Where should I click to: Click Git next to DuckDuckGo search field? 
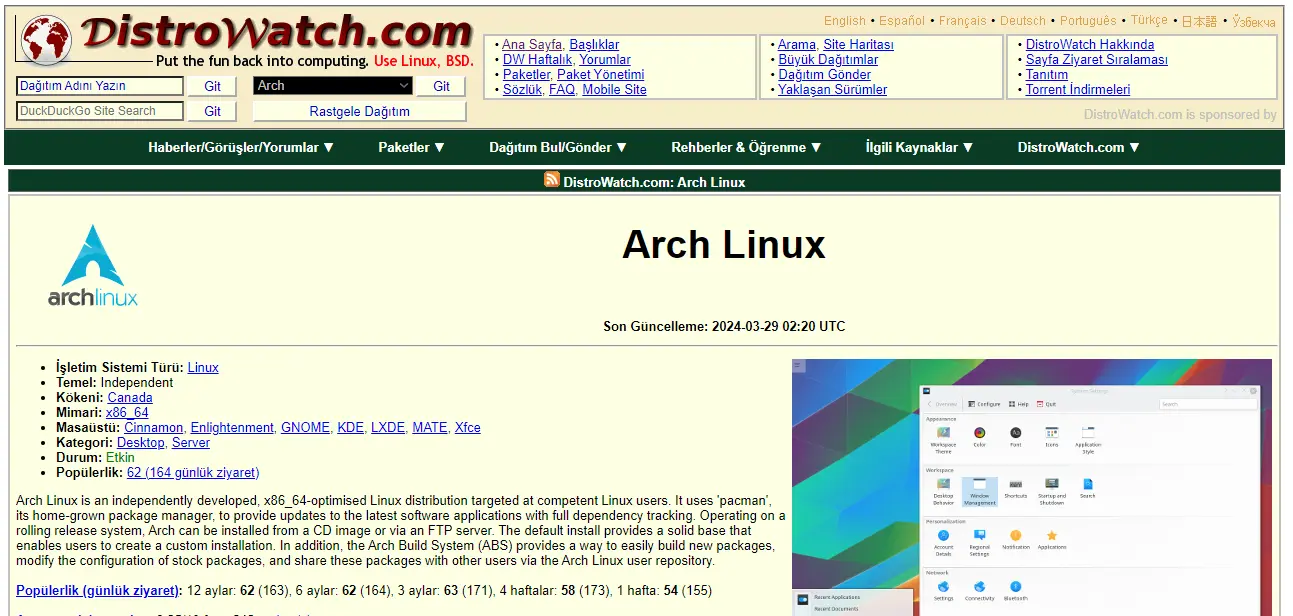point(213,111)
